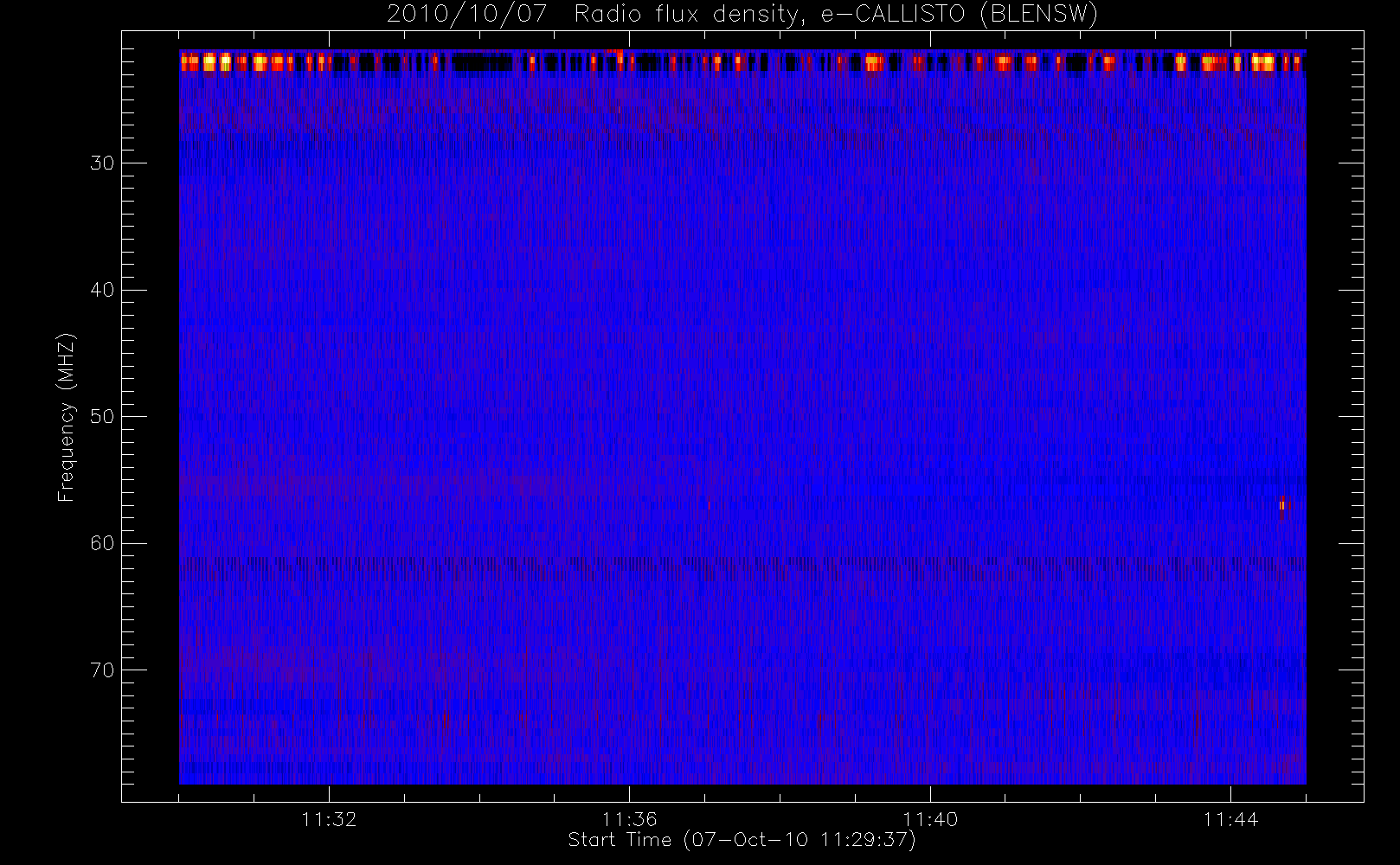1400x865 pixels.
Task: Click the 60 frequency tick label
Action: (102, 543)
